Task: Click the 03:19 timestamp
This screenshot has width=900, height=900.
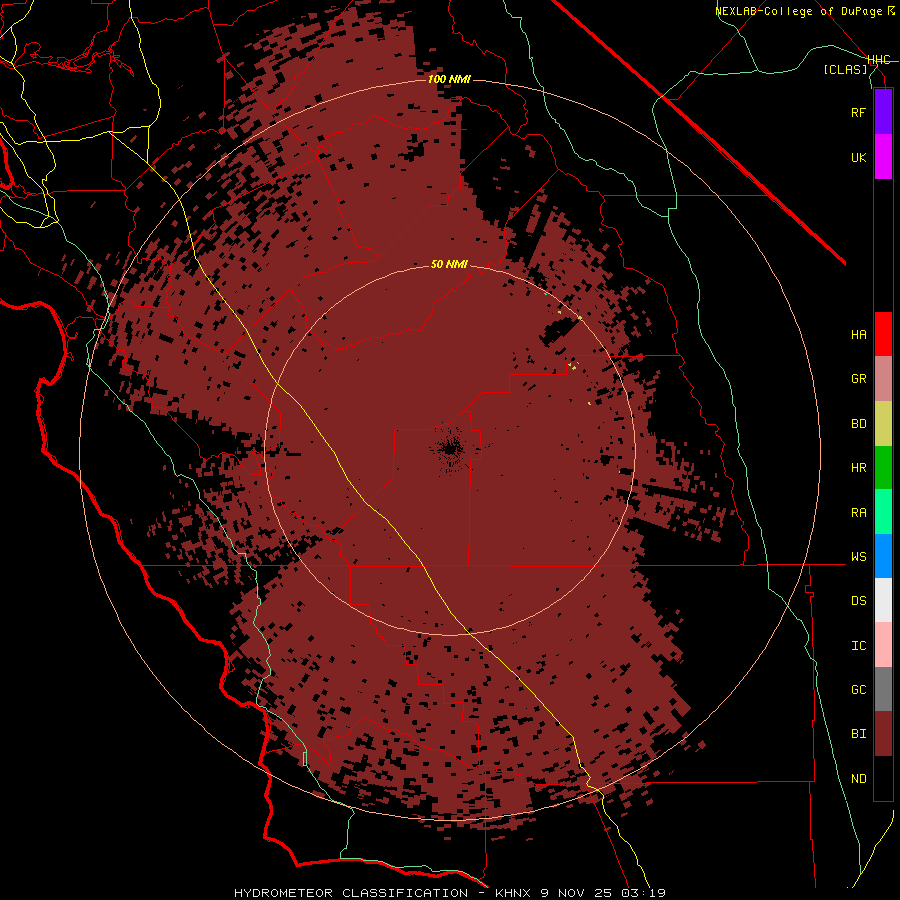Action: (x=646, y=893)
